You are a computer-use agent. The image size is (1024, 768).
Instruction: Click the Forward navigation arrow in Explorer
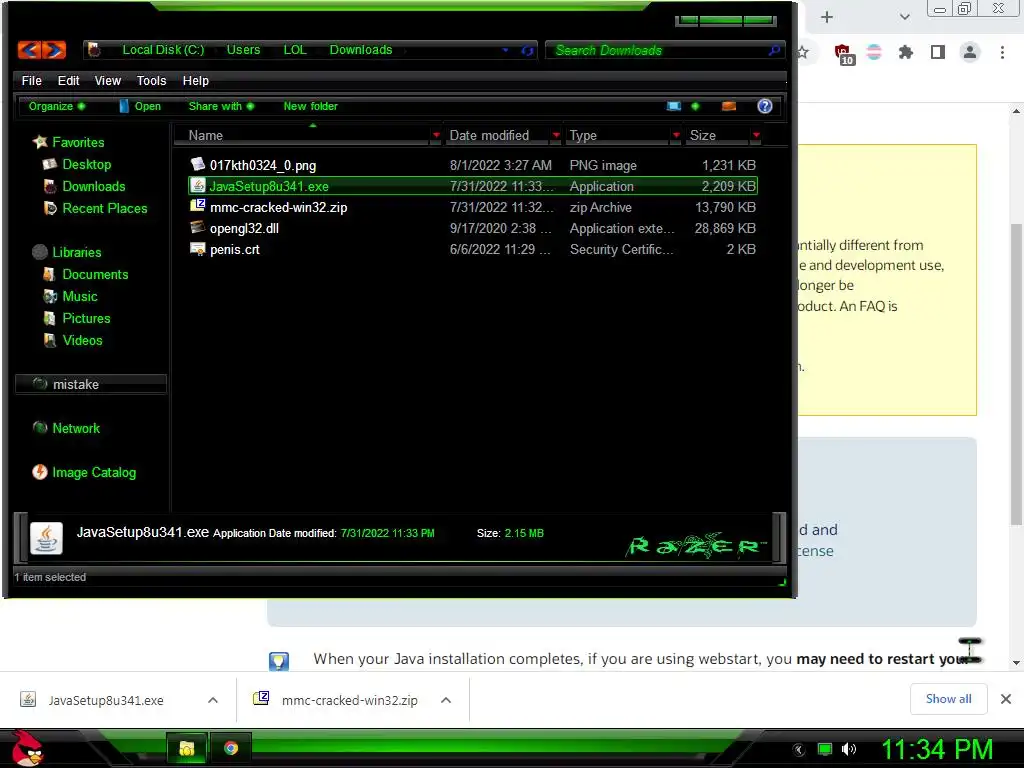pyautogui.click(x=54, y=50)
